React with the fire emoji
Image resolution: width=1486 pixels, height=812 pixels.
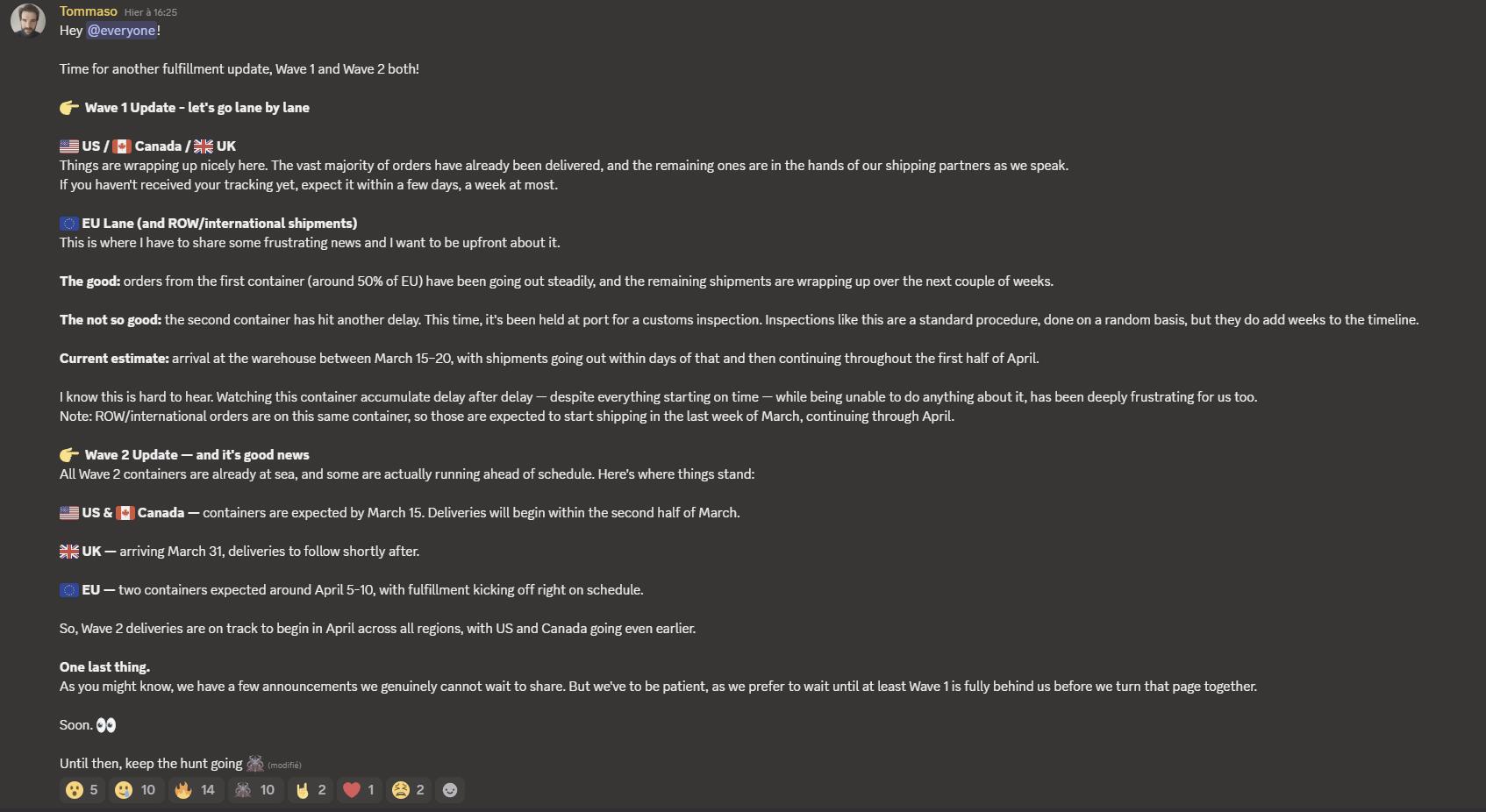pos(195,790)
